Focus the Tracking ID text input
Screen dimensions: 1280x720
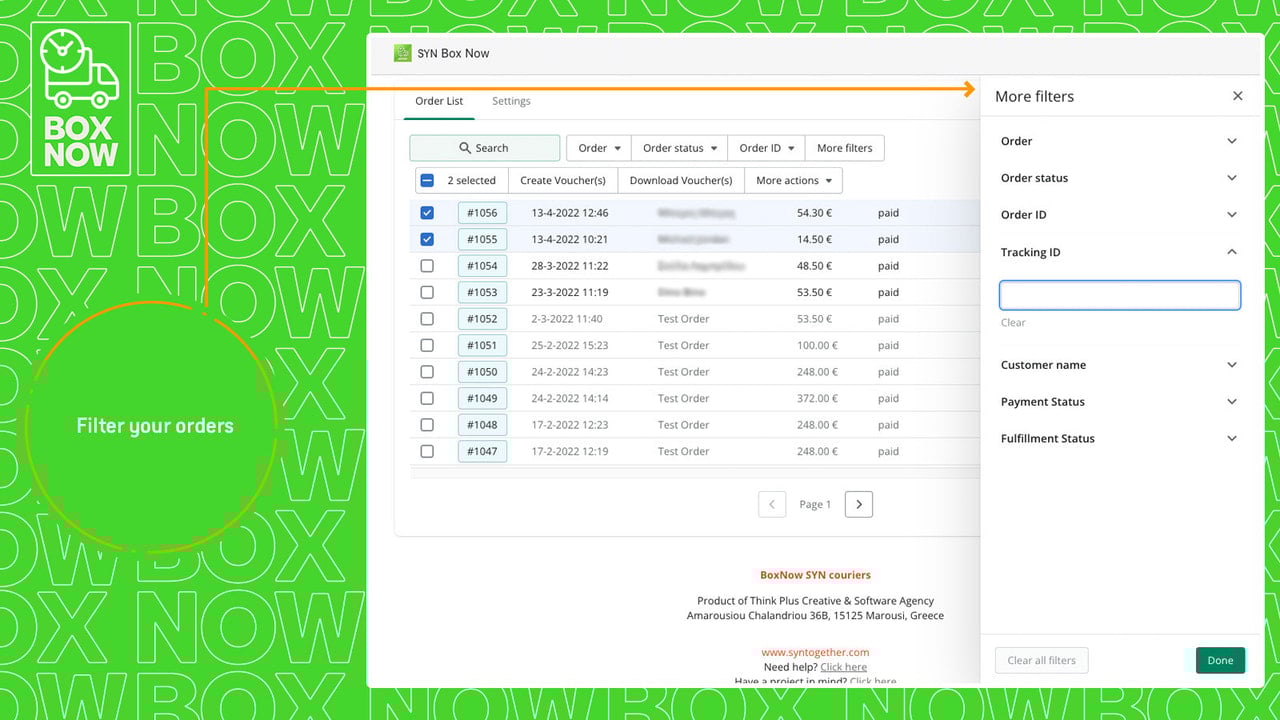tap(1120, 295)
